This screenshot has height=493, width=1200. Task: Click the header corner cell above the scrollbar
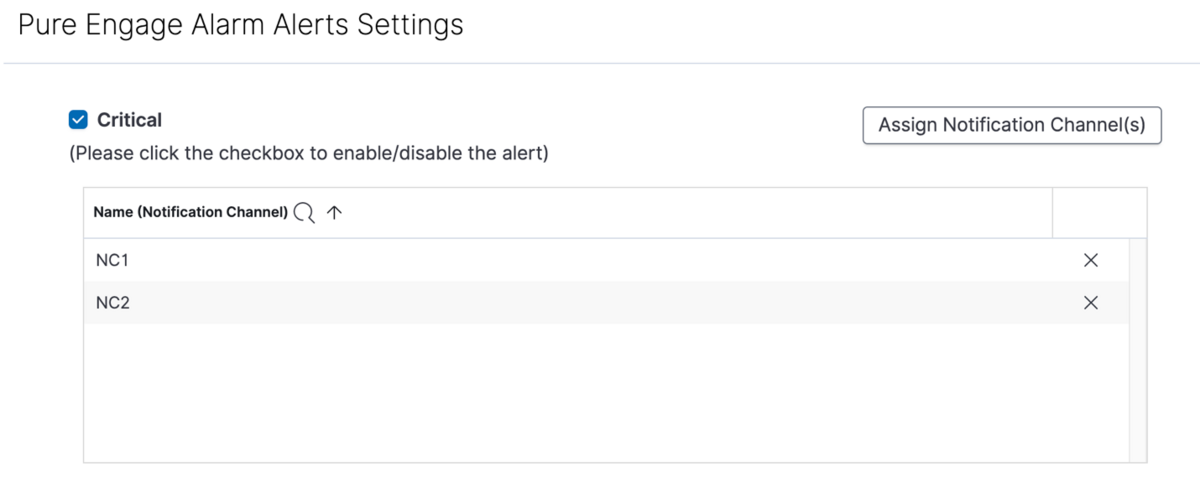click(1138, 212)
